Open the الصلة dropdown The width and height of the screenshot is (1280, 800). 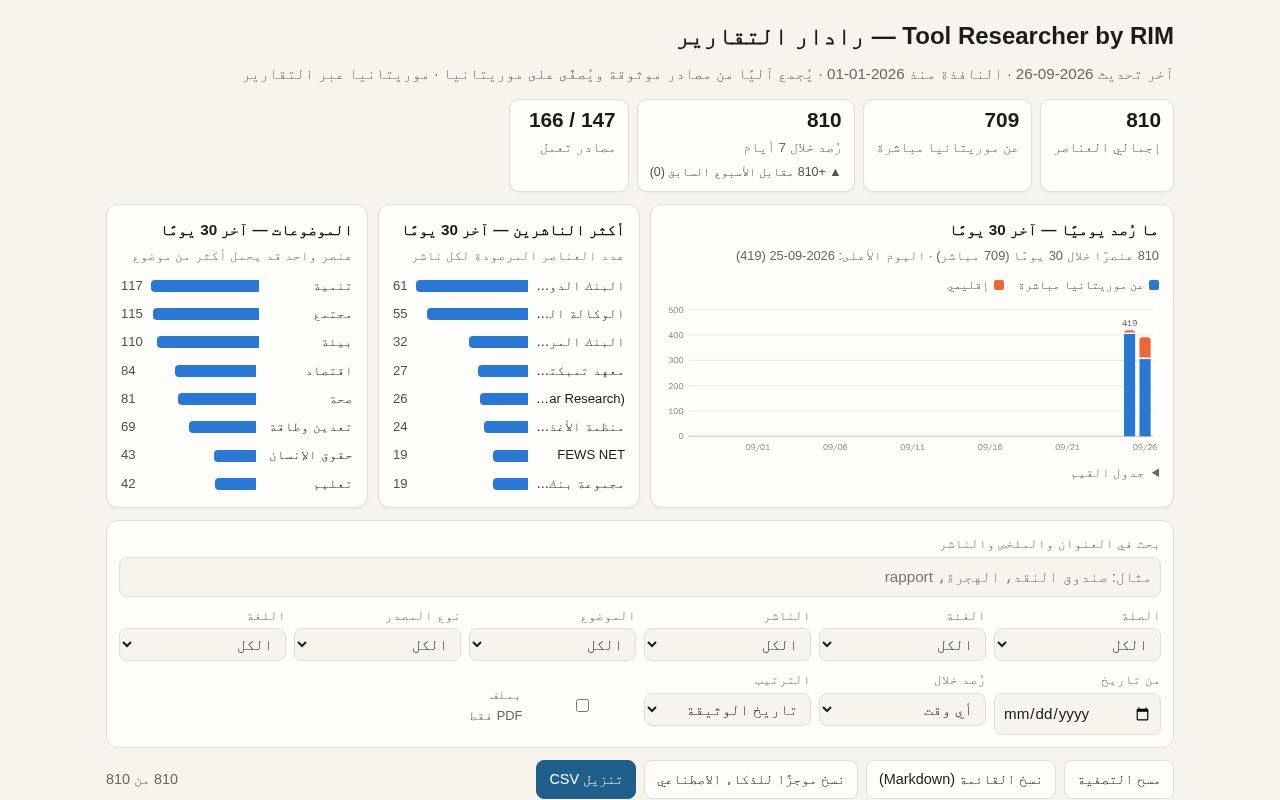click(x=1077, y=645)
